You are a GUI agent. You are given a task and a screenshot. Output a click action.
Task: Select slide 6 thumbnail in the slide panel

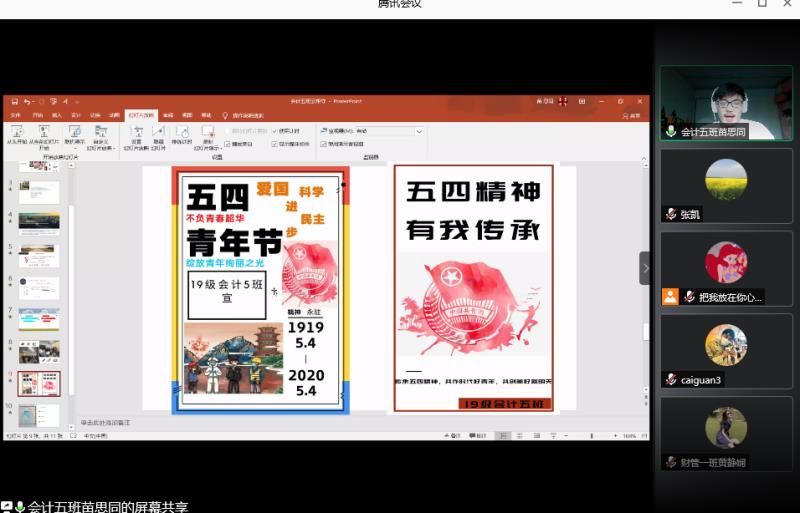(39, 288)
